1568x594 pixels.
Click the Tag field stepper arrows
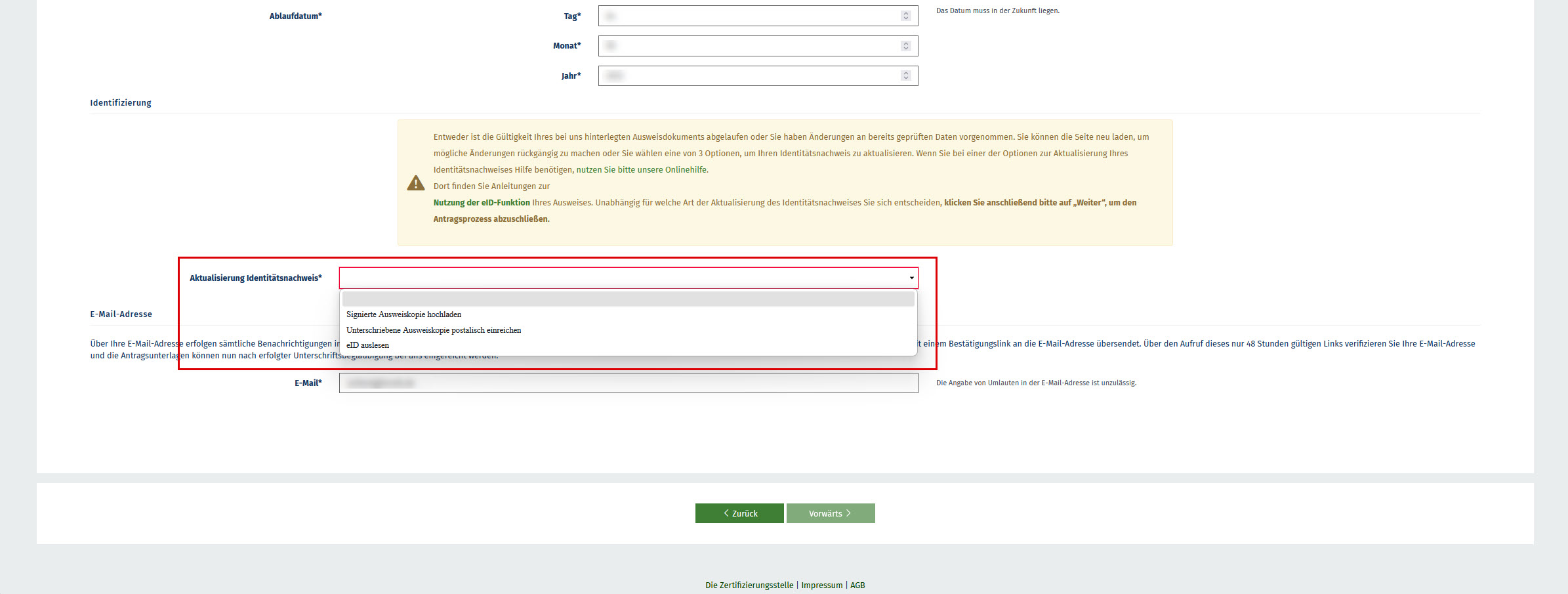coord(905,16)
